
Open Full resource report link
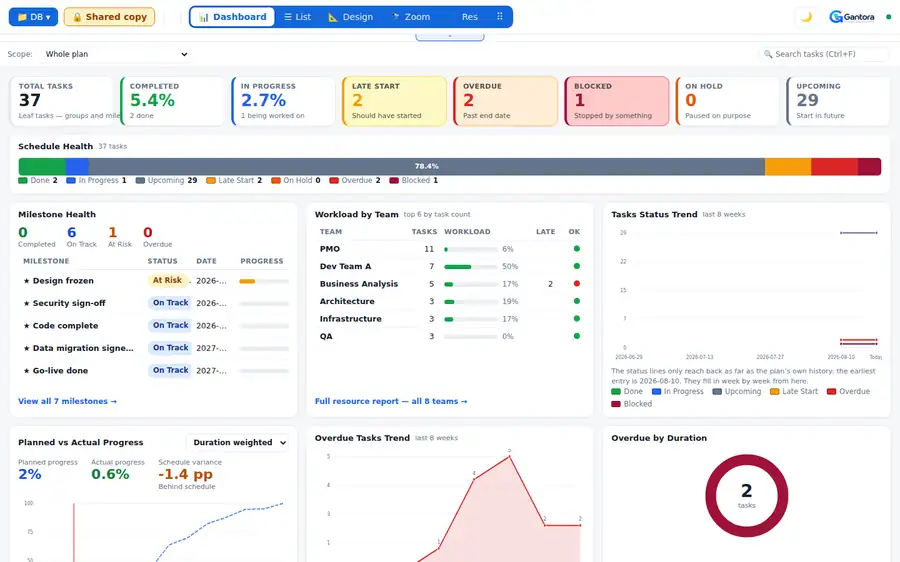click(x=391, y=401)
